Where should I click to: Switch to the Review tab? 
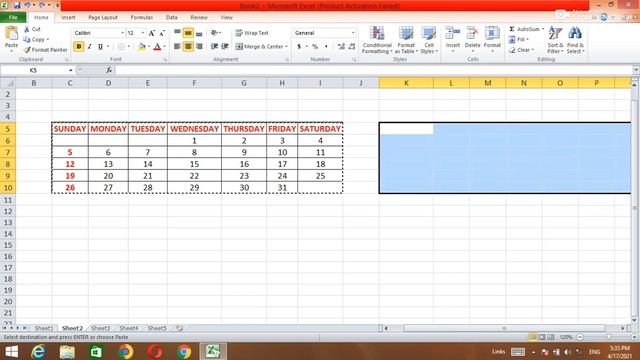click(x=199, y=18)
